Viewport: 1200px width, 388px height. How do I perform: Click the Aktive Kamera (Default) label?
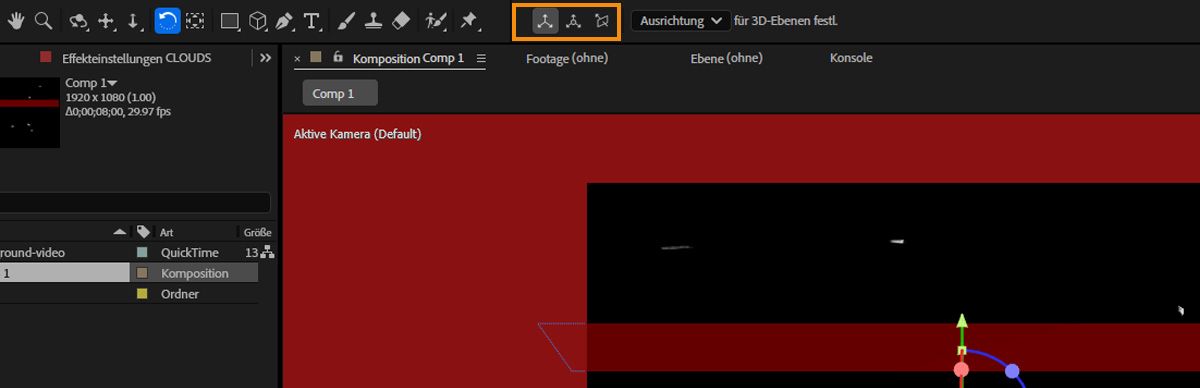(357, 134)
